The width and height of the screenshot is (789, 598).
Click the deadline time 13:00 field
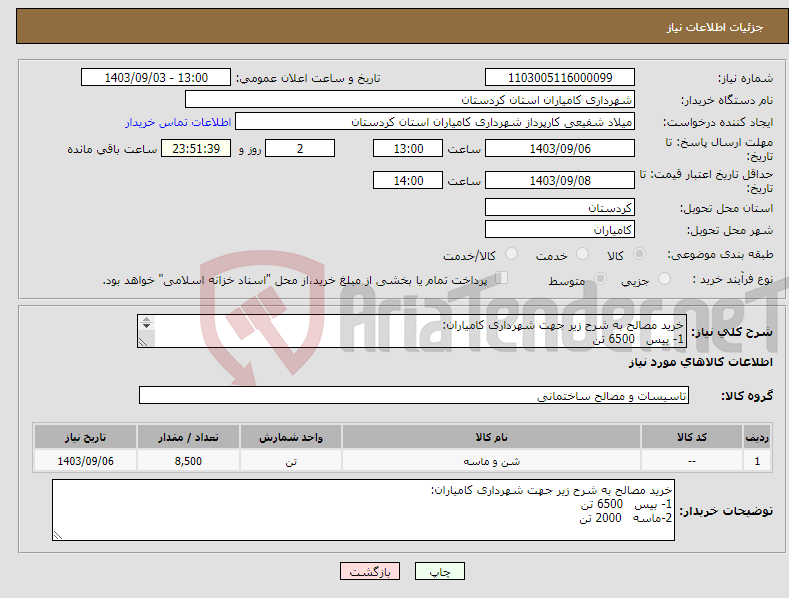click(x=408, y=148)
